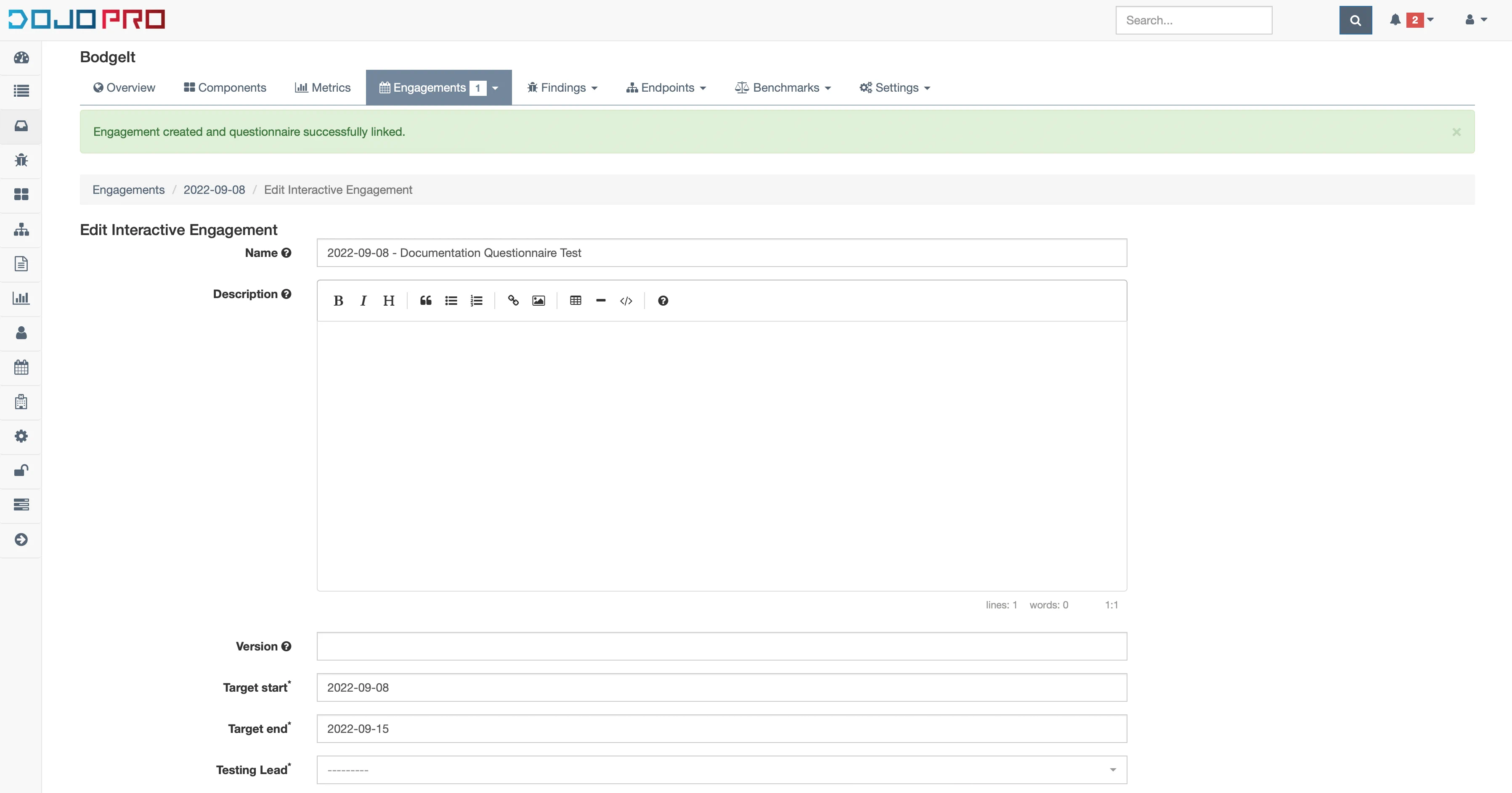Toggle italic formatting in description toolbar
The height and width of the screenshot is (793, 1512).
tap(363, 301)
